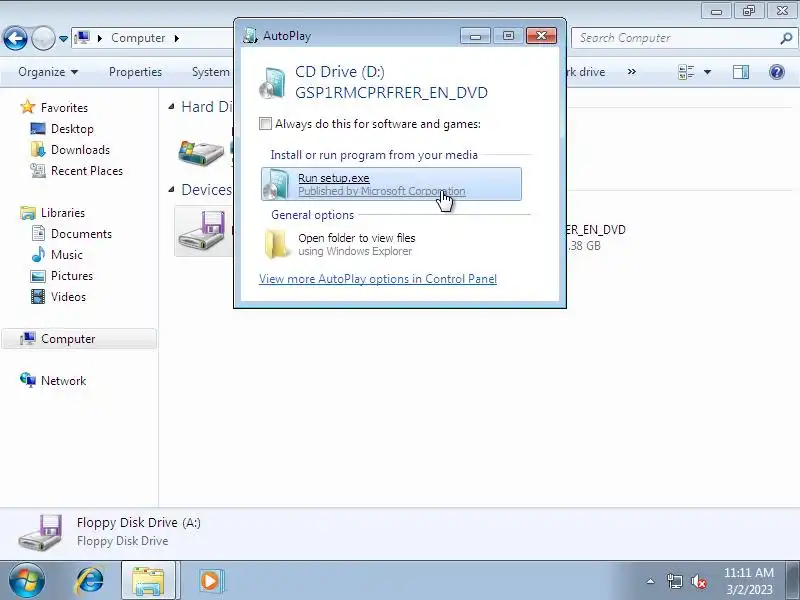Open Recent Places in the navigation pane

[87, 170]
